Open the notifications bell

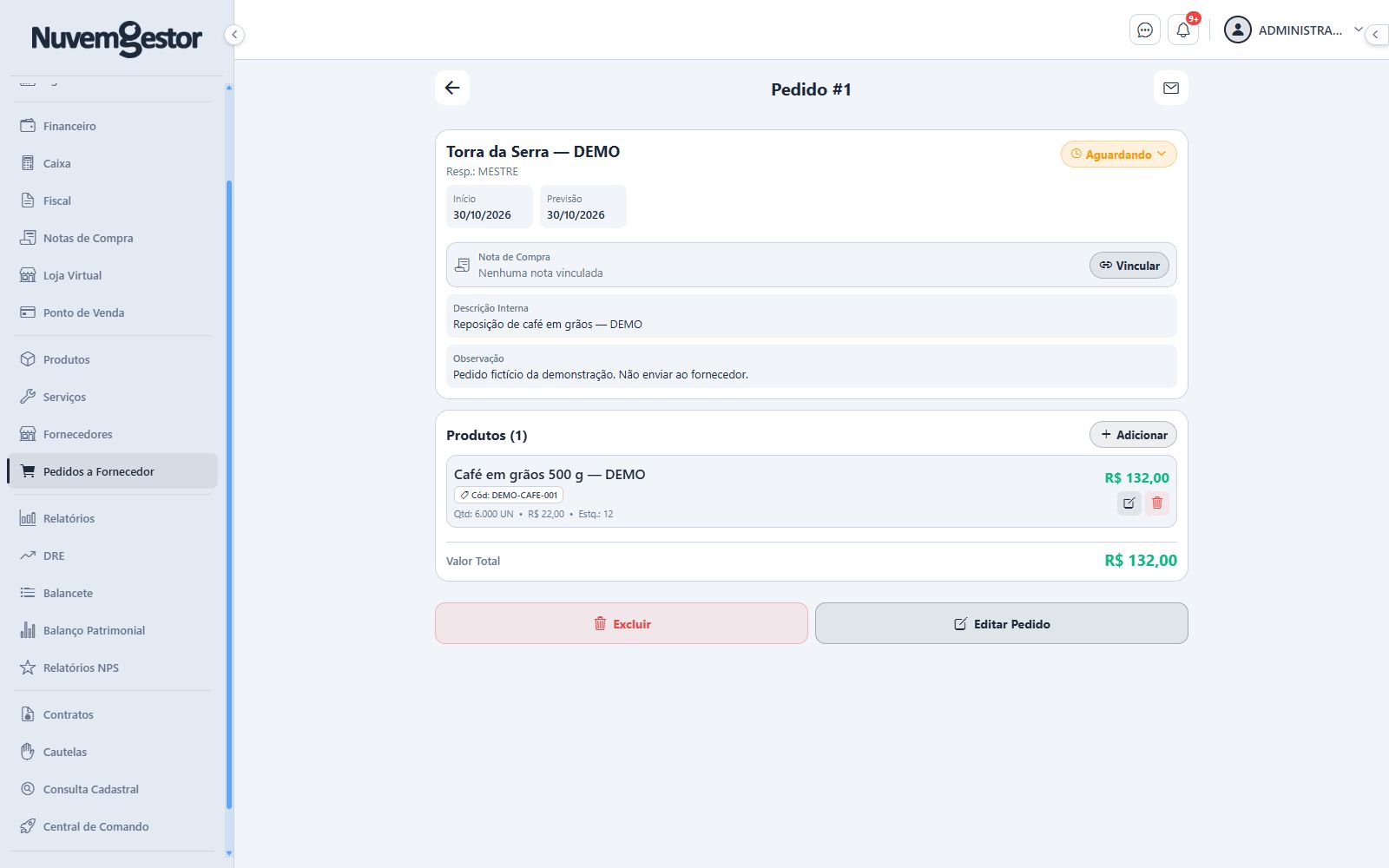point(1183,30)
